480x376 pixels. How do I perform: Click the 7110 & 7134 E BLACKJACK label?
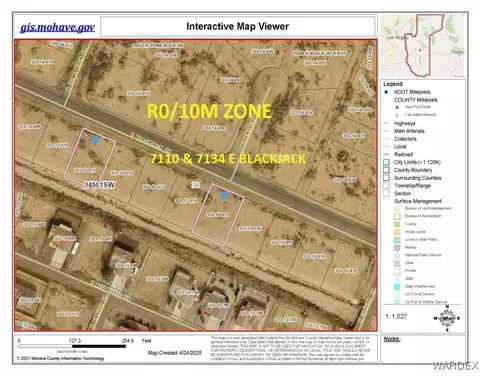(x=228, y=159)
